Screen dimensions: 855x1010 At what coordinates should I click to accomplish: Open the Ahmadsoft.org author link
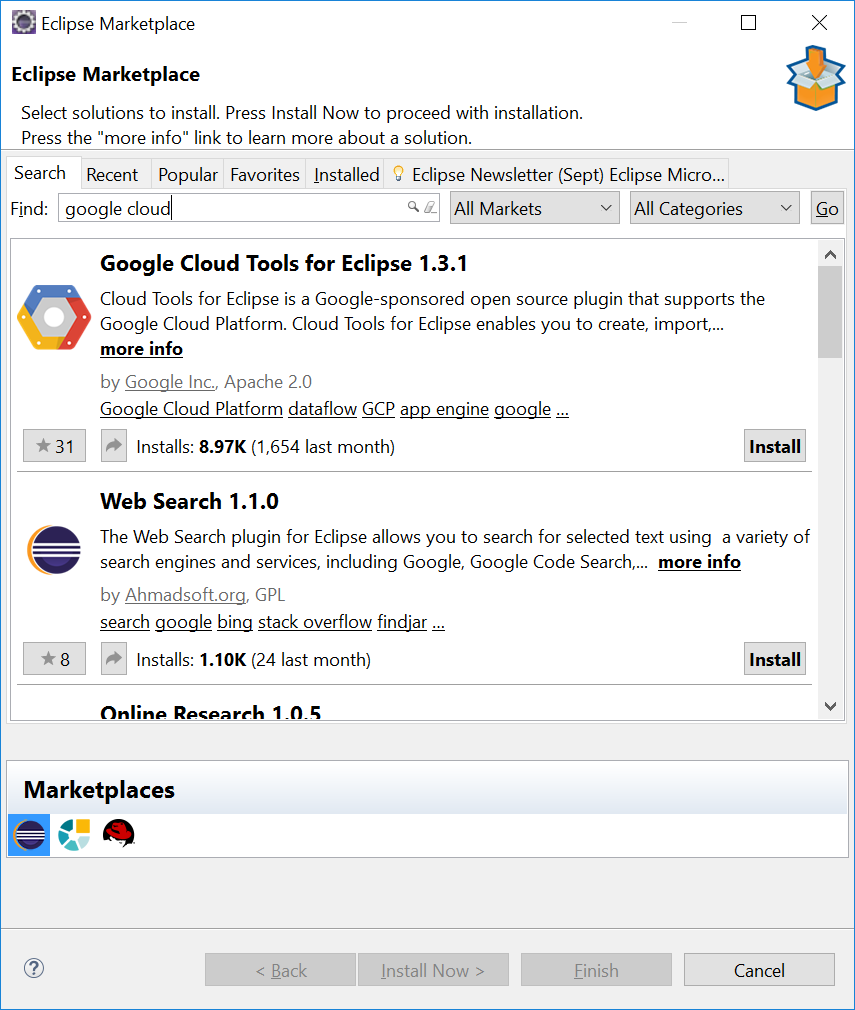click(186, 595)
